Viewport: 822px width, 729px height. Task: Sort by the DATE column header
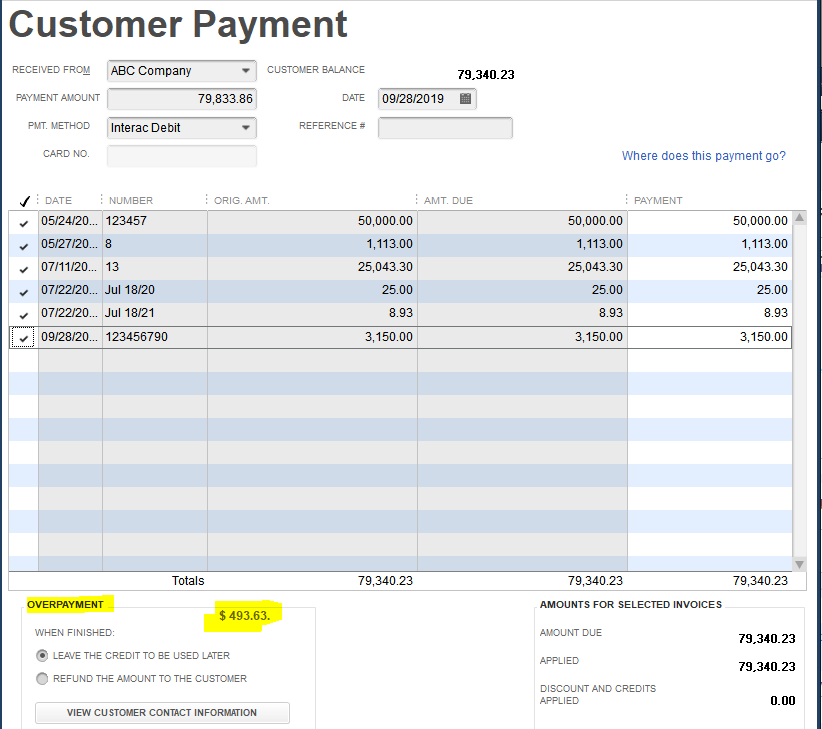58,201
